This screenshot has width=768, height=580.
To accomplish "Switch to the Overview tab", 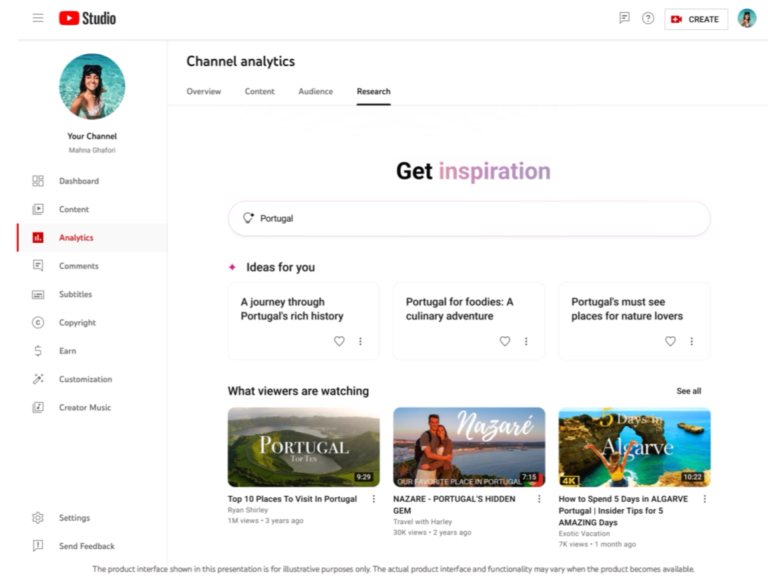I will (204, 91).
